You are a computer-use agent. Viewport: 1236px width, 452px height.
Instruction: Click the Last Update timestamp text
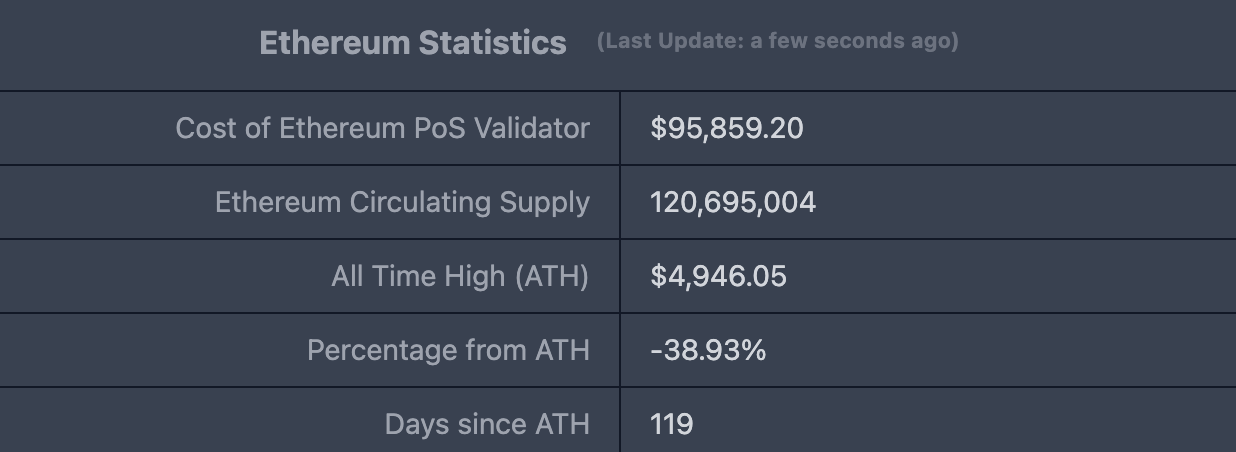coord(777,42)
